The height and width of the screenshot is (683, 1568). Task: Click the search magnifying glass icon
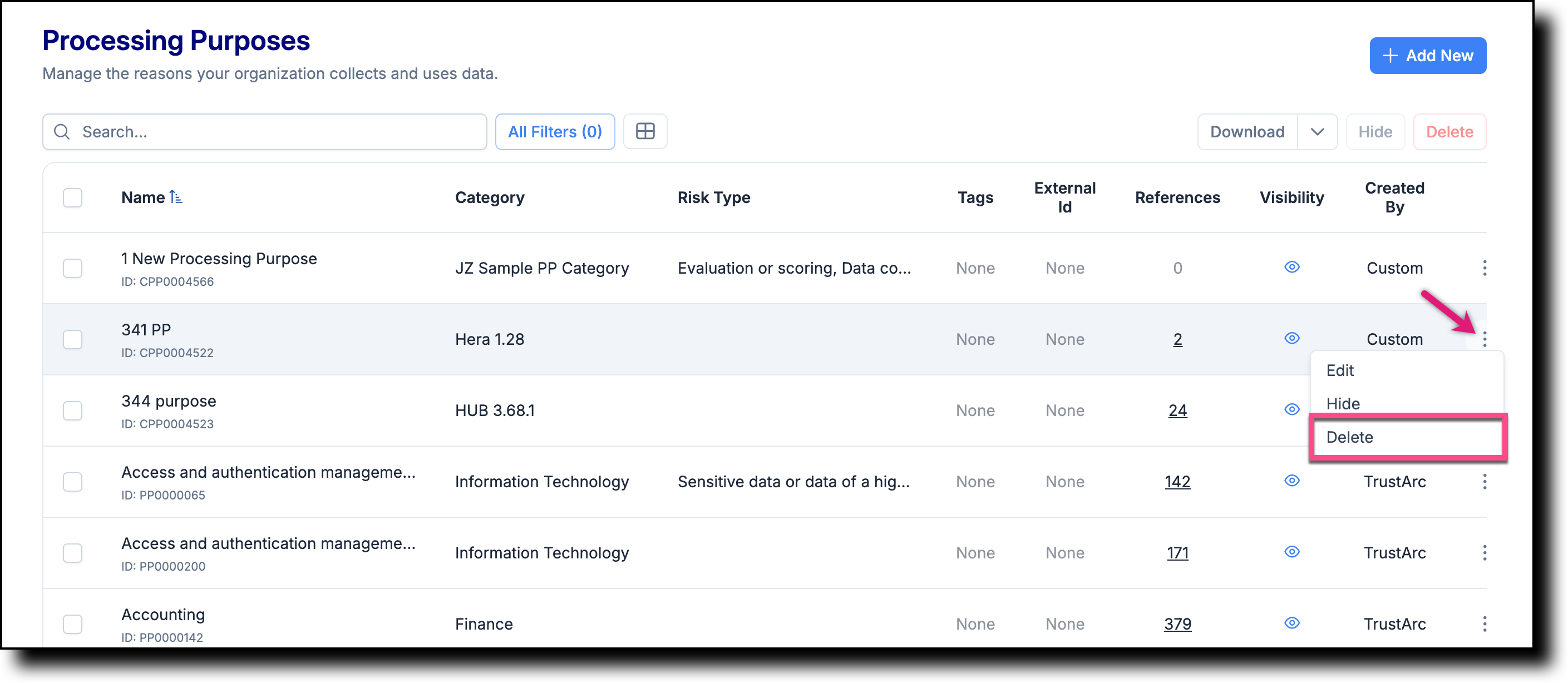click(61, 131)
